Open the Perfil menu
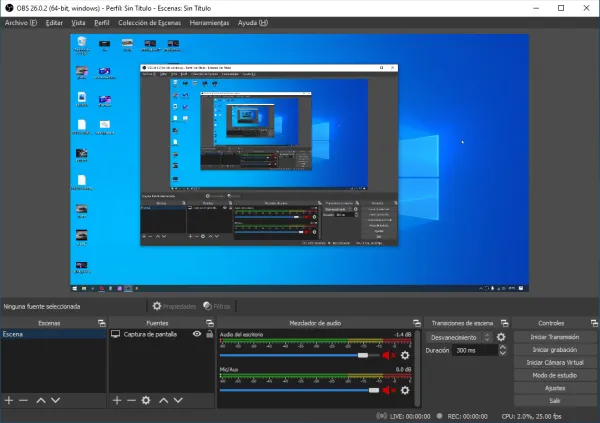 pyautogui.click(x=102, y=23)
